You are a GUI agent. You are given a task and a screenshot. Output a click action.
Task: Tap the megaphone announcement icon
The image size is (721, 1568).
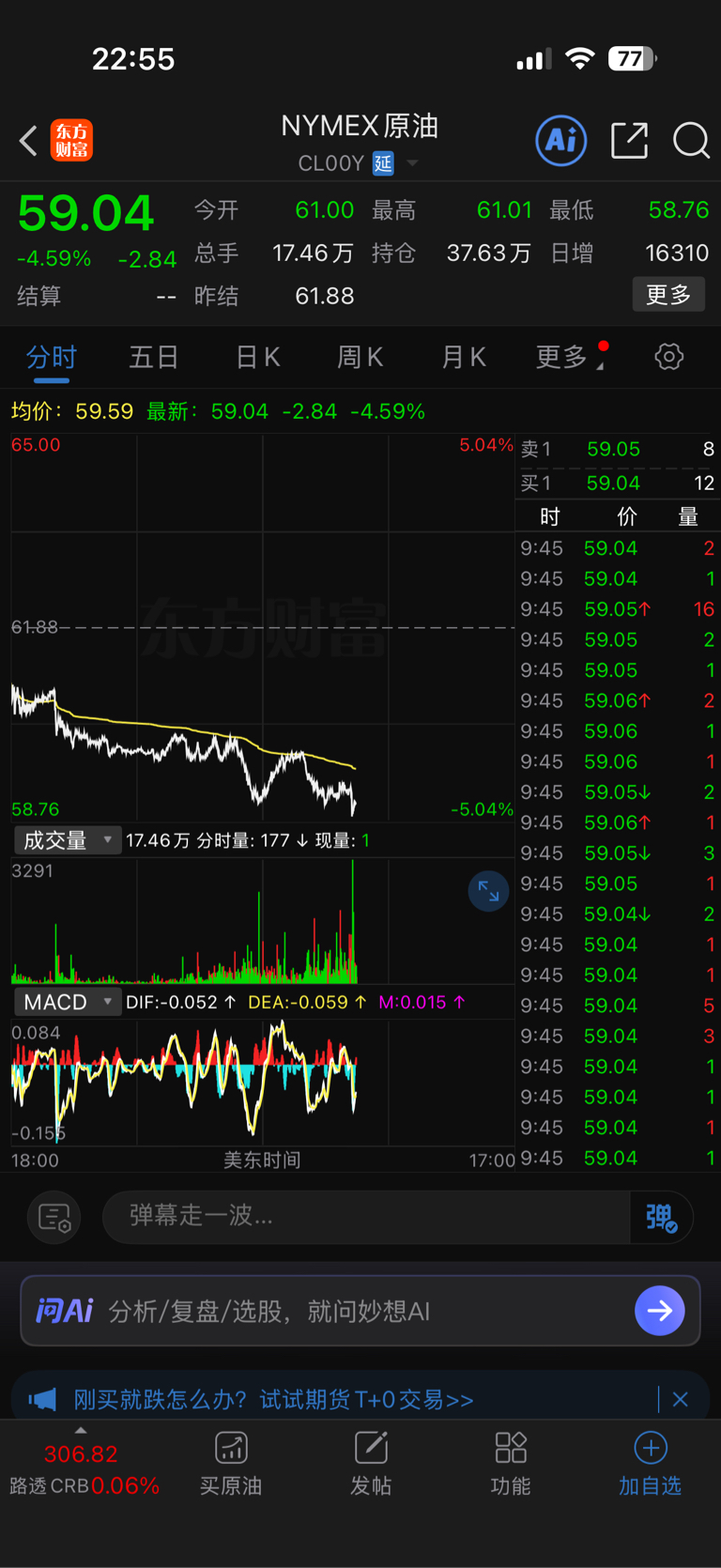tap(42, 1400)
